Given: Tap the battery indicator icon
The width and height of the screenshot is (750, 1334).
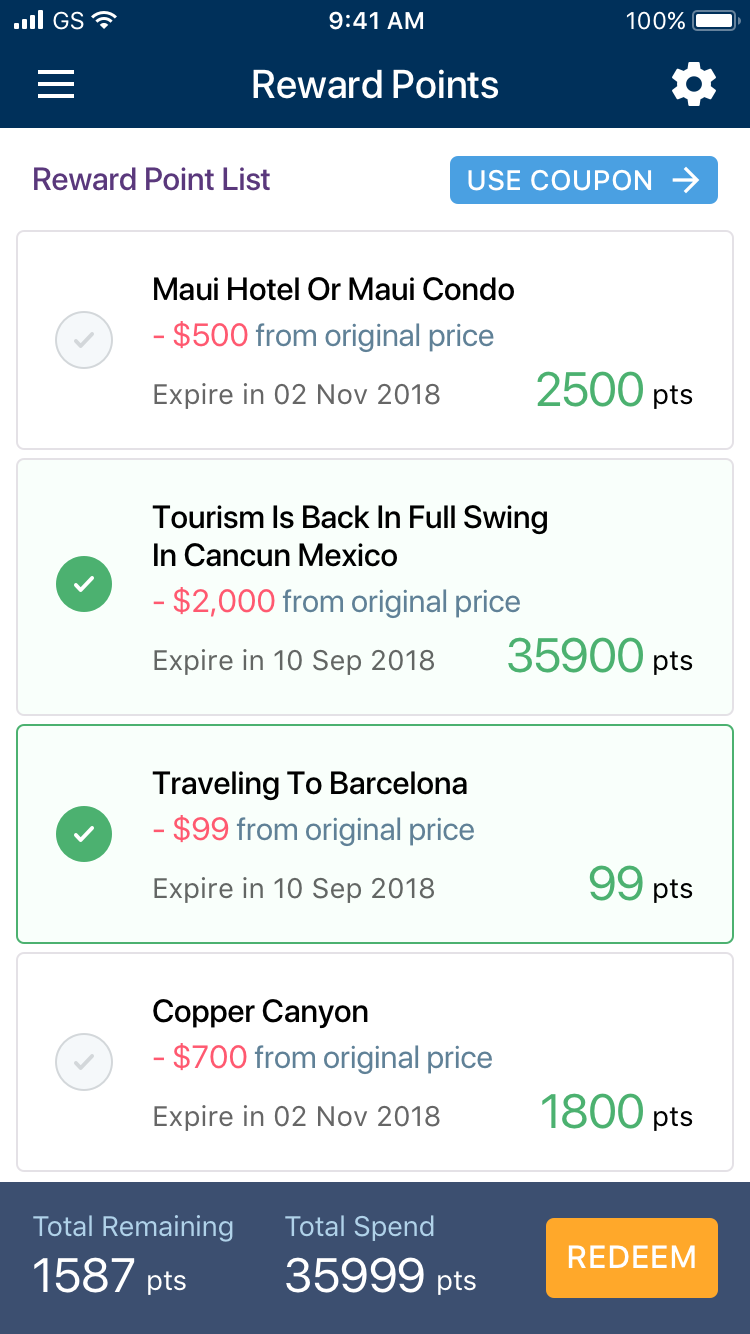Looking at the screenshot, I should coord(714,20).
